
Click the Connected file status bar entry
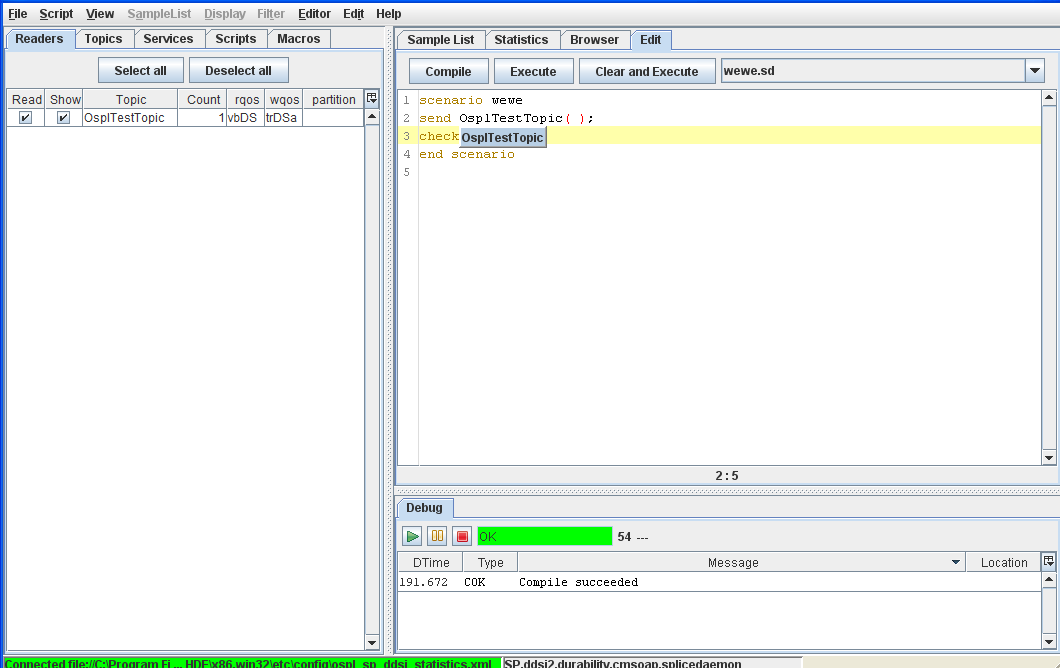point(253,663)
